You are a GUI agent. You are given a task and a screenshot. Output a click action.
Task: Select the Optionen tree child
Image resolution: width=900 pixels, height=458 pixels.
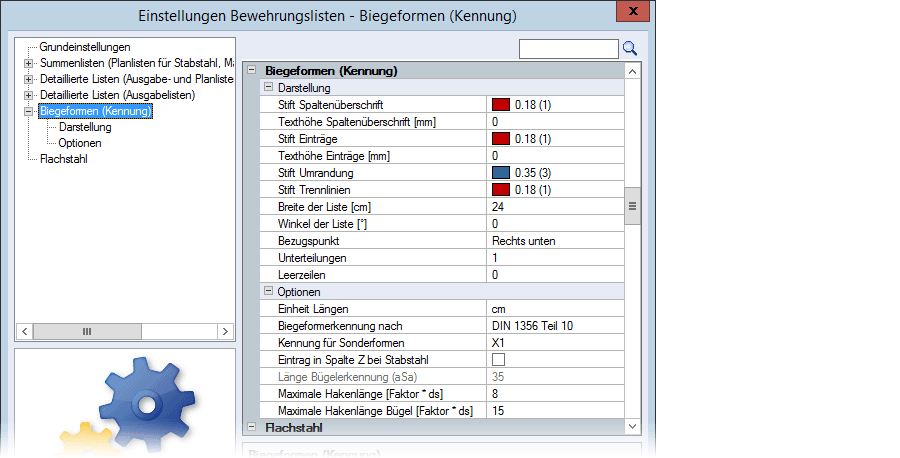pos(80,143)
